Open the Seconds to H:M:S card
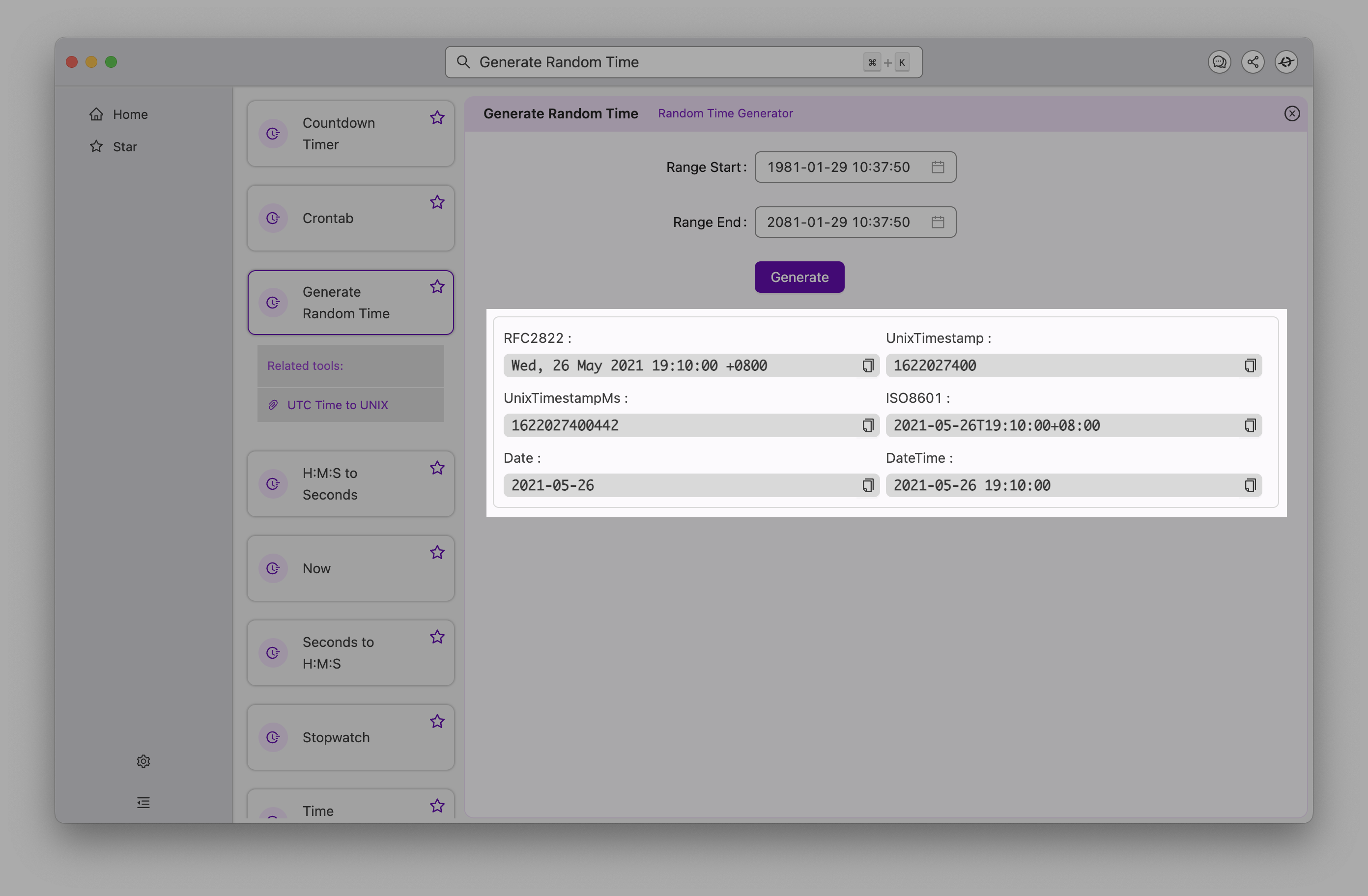This screenshot has width=1368, height=896. coord(351,653)
